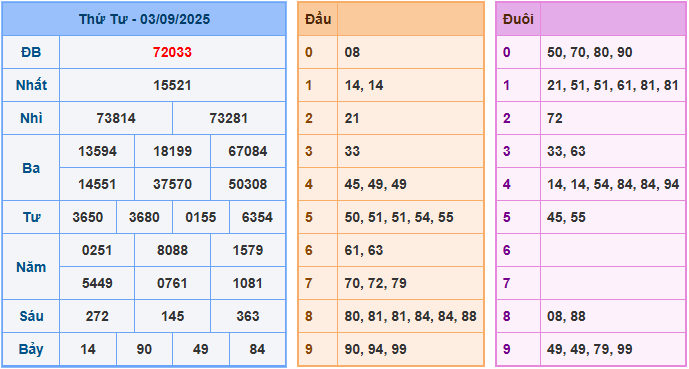
Task: Select Đầu 9 values 90, 94, 99
Action: 375,349
